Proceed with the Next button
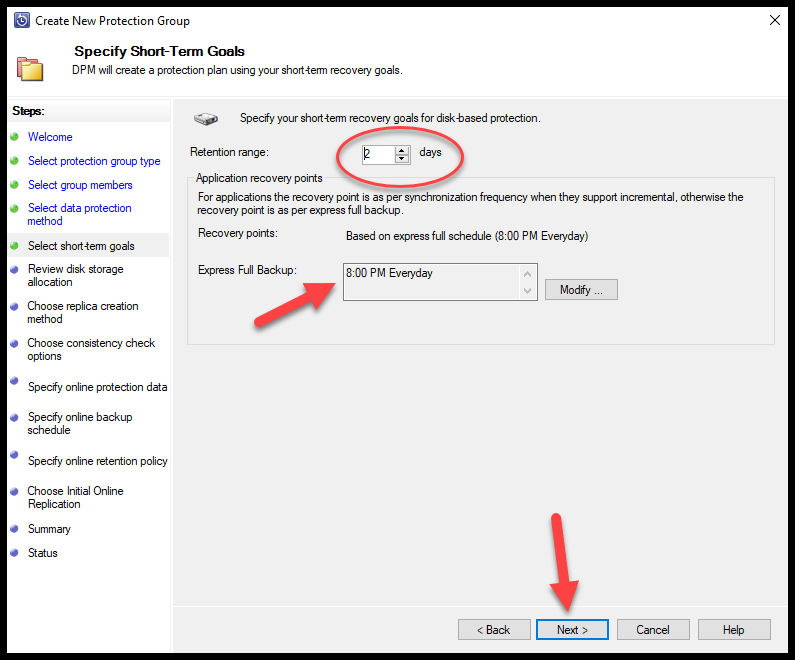This screenshot has height=660, width=795. [572, 630]
